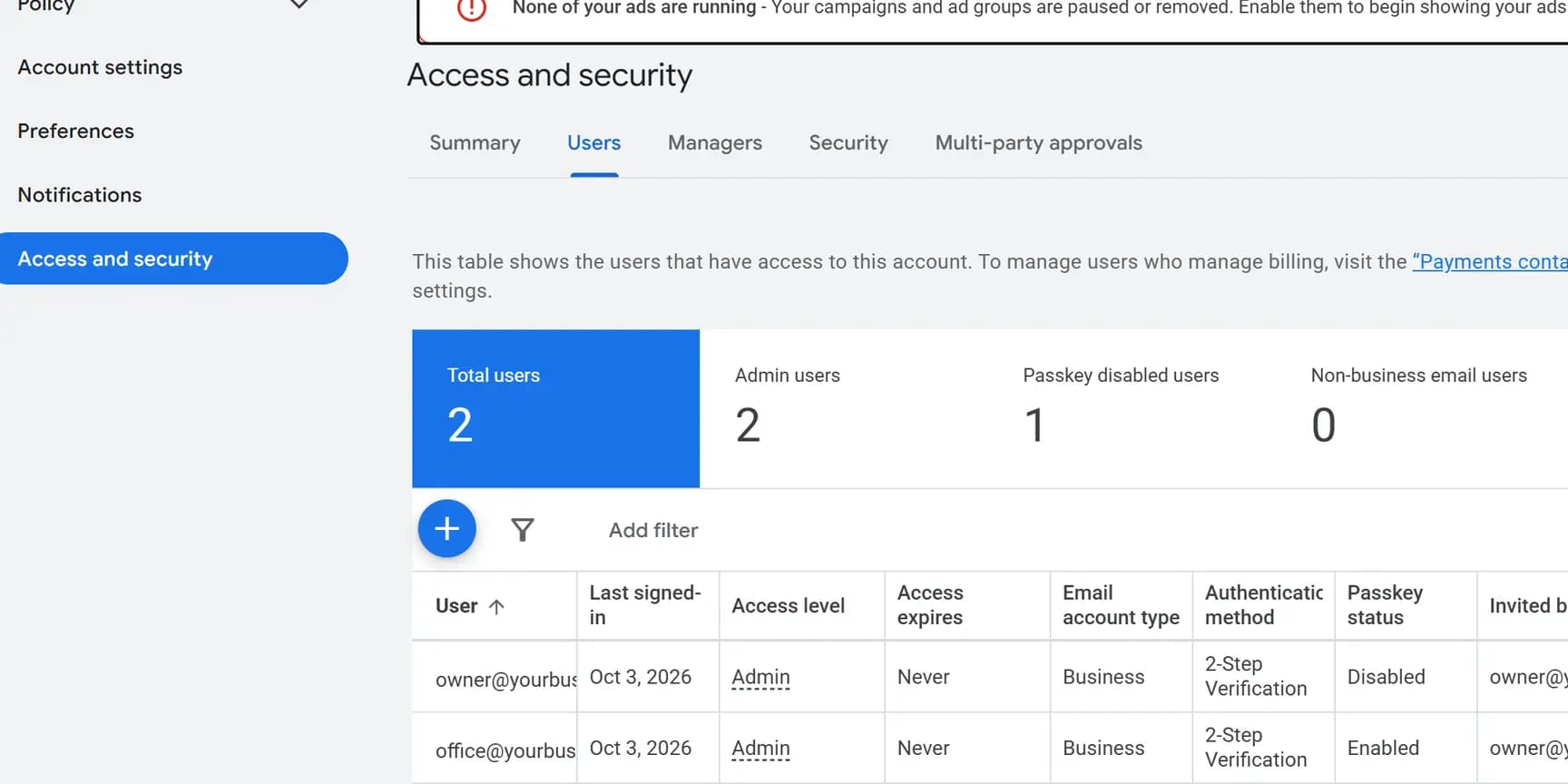Switch to the Security tab
This screenshot has width=1568, height=784.
(848, 142)
